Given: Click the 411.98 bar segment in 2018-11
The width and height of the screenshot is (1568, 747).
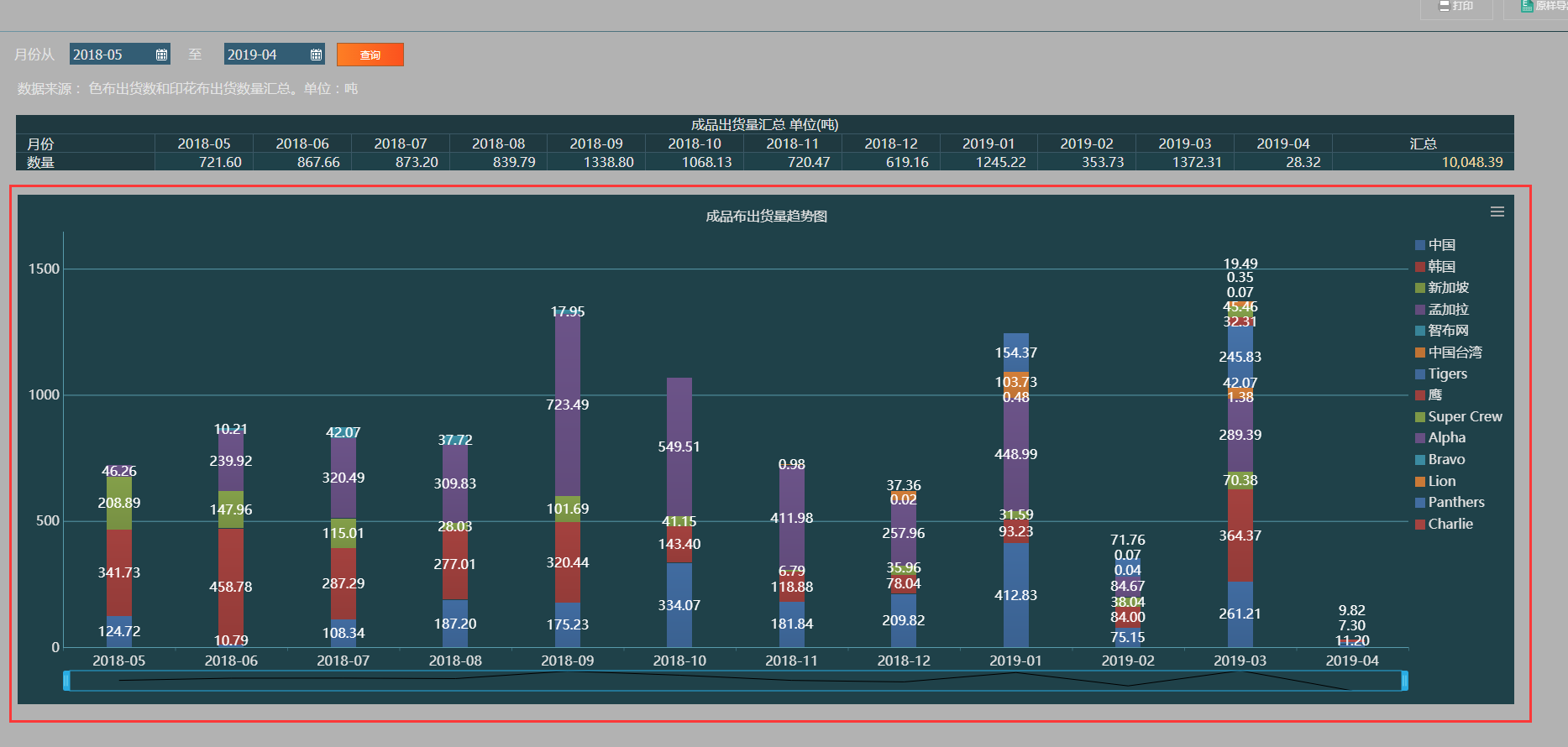Looking at the screenshot, I should coord(792,518).
